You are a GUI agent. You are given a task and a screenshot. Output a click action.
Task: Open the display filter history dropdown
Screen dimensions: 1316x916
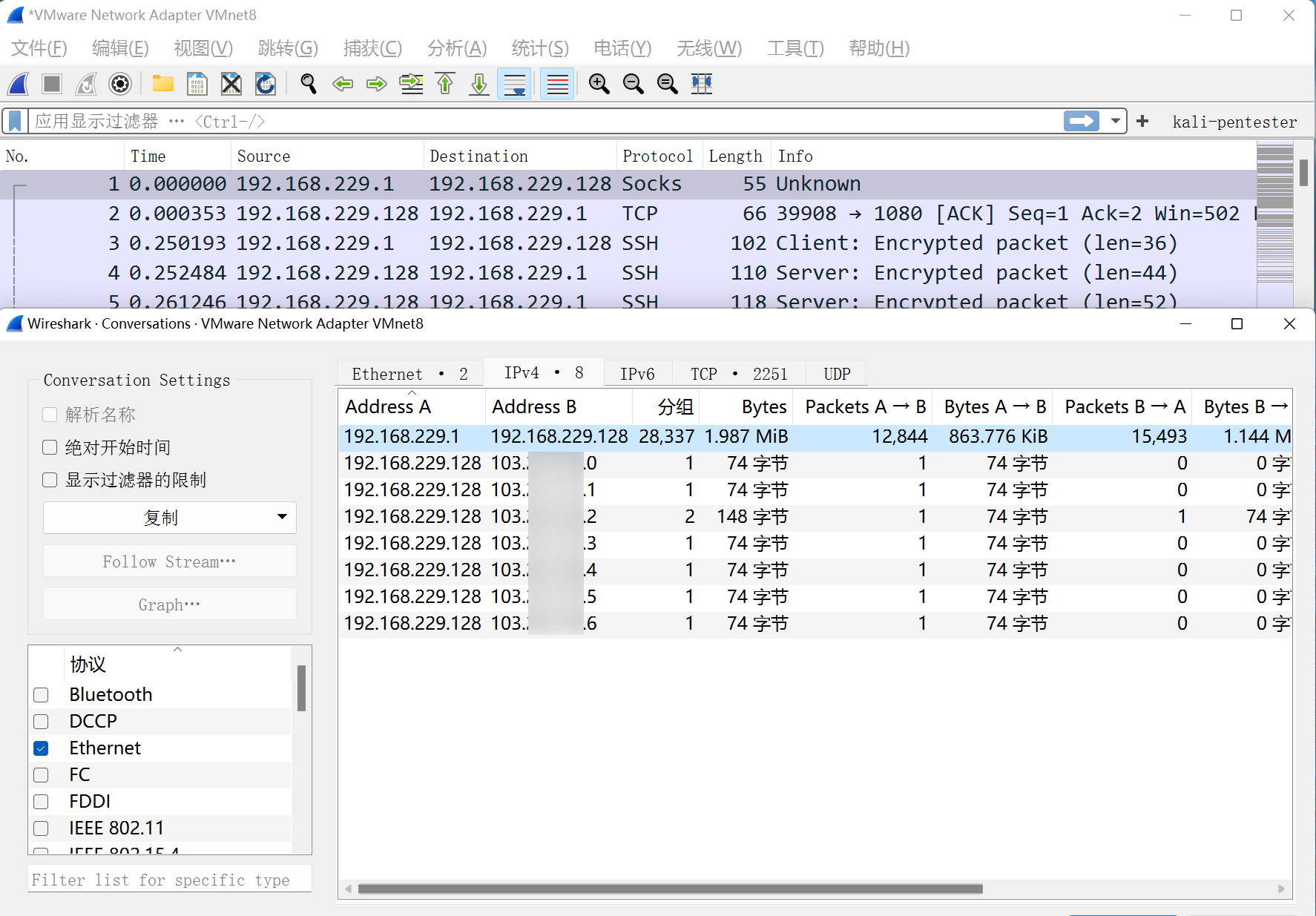(1115, 121)
